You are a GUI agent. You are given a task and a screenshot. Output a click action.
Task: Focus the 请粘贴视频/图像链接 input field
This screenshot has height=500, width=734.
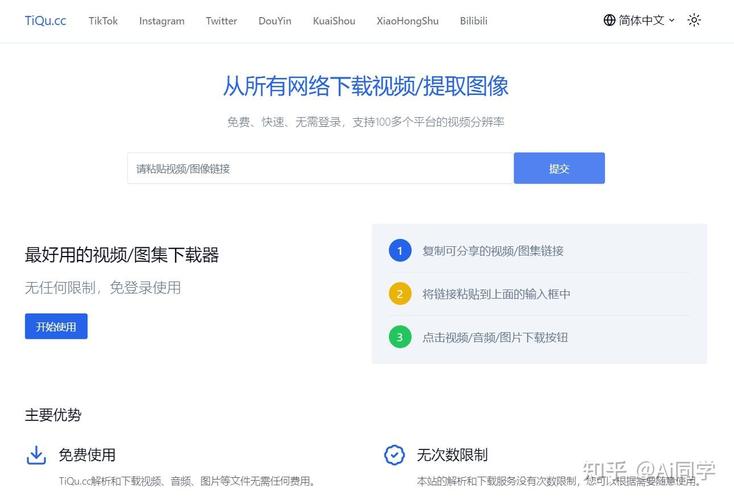pyautogui.click(x=320, y=168)
